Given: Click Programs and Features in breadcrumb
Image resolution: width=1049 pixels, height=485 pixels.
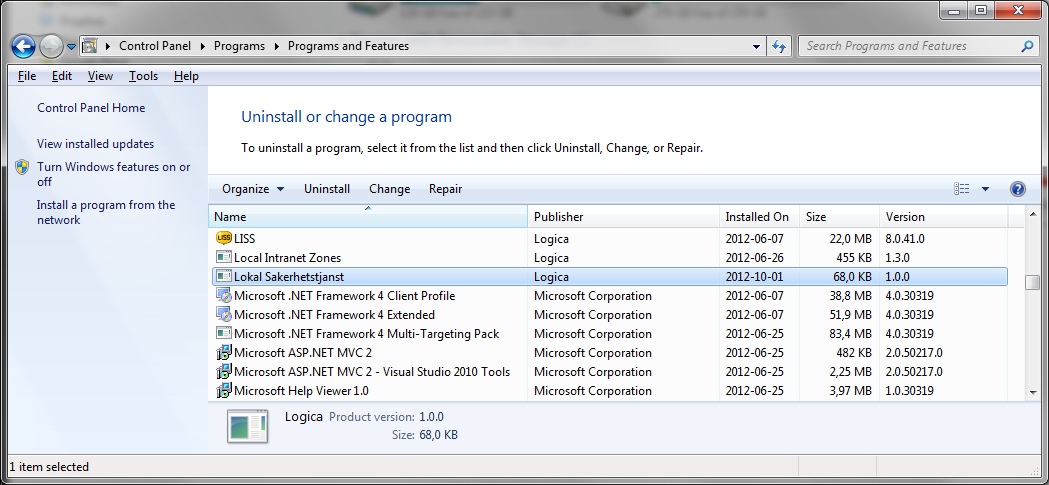Looking at the screenshot, I should (348, 46).
